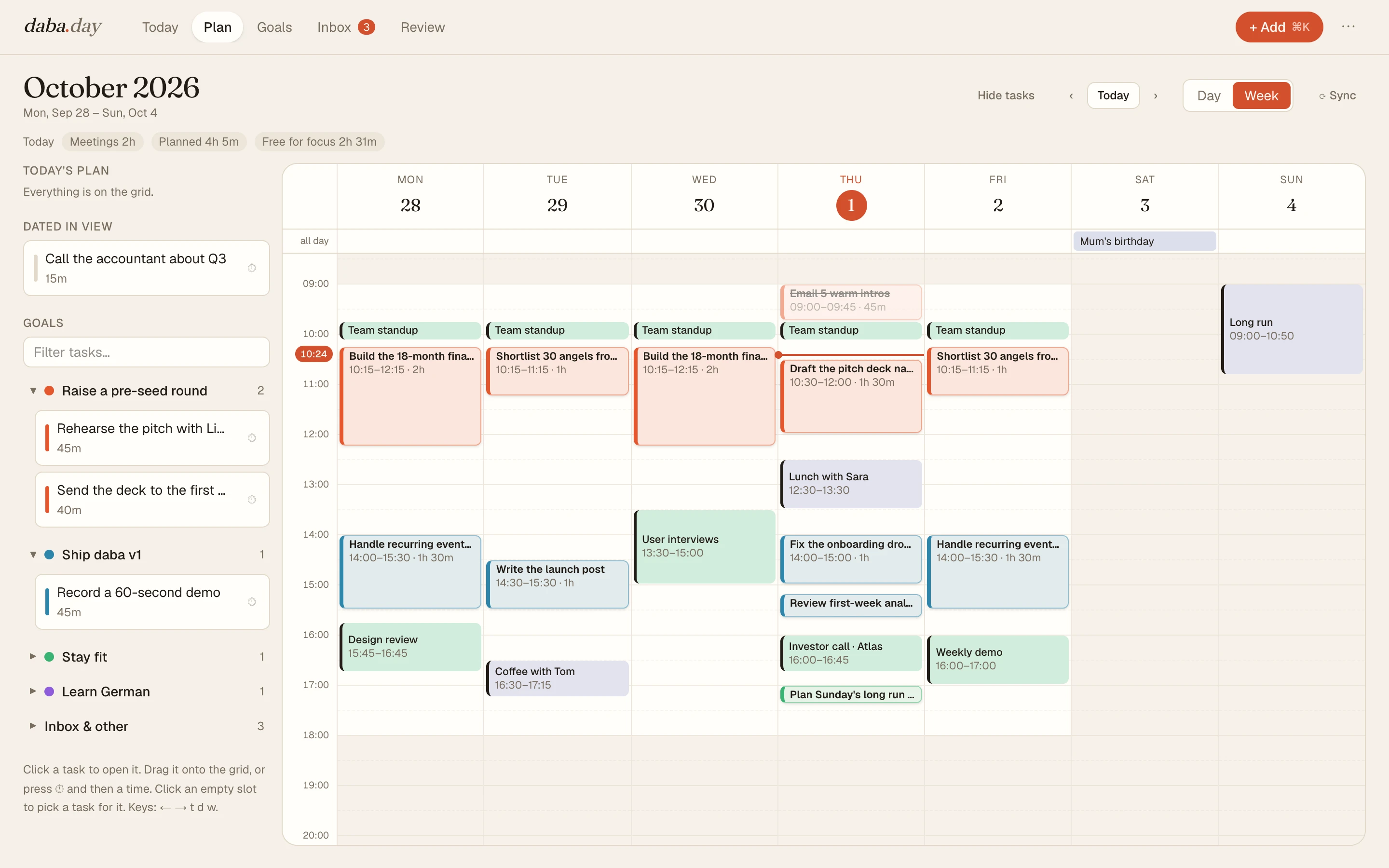Collapse the Ship daba v1 goal
1389x868 pixels.
(x=33, y=555)
